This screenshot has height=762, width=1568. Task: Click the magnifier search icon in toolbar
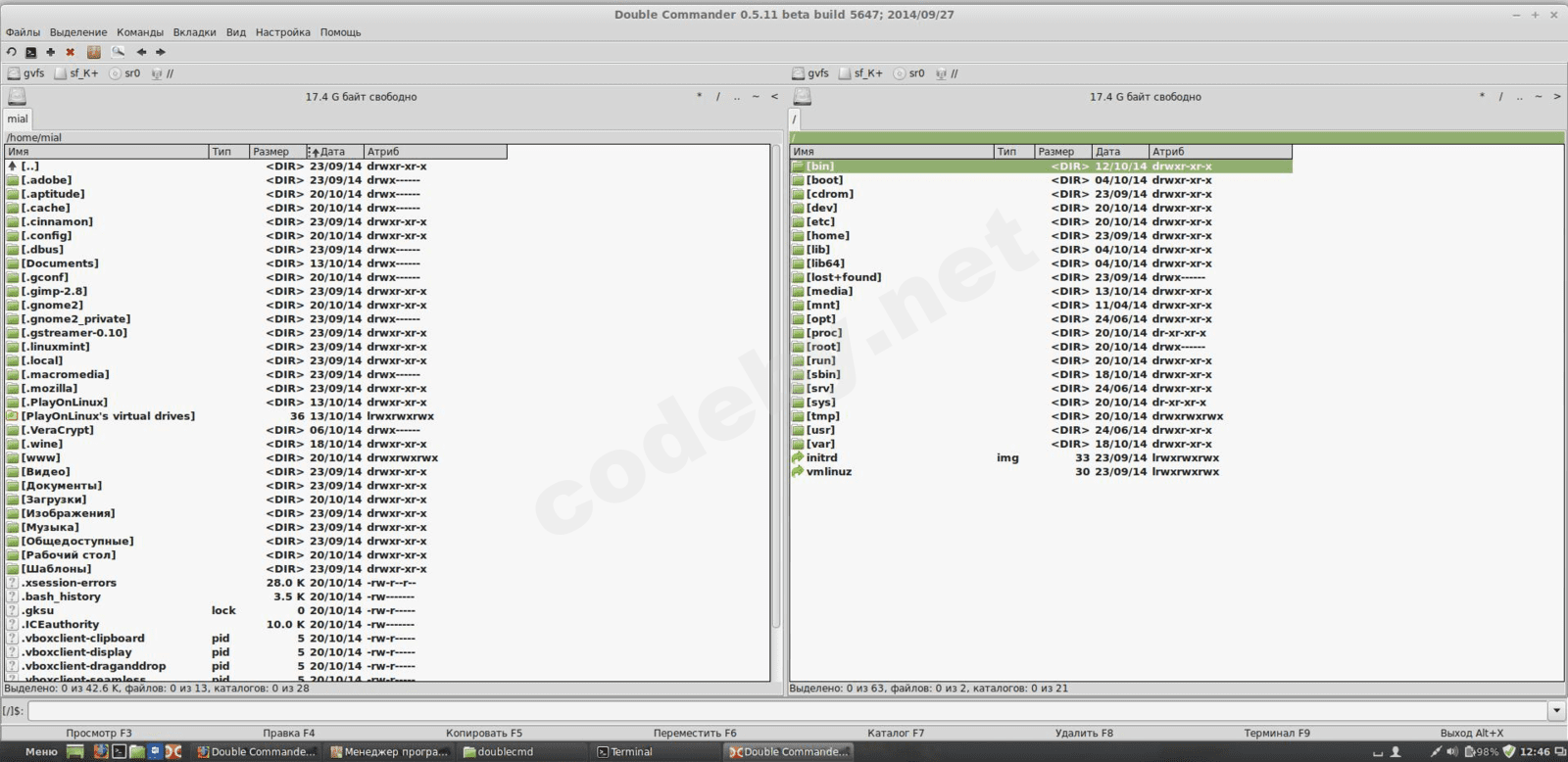tap(118, 52)
